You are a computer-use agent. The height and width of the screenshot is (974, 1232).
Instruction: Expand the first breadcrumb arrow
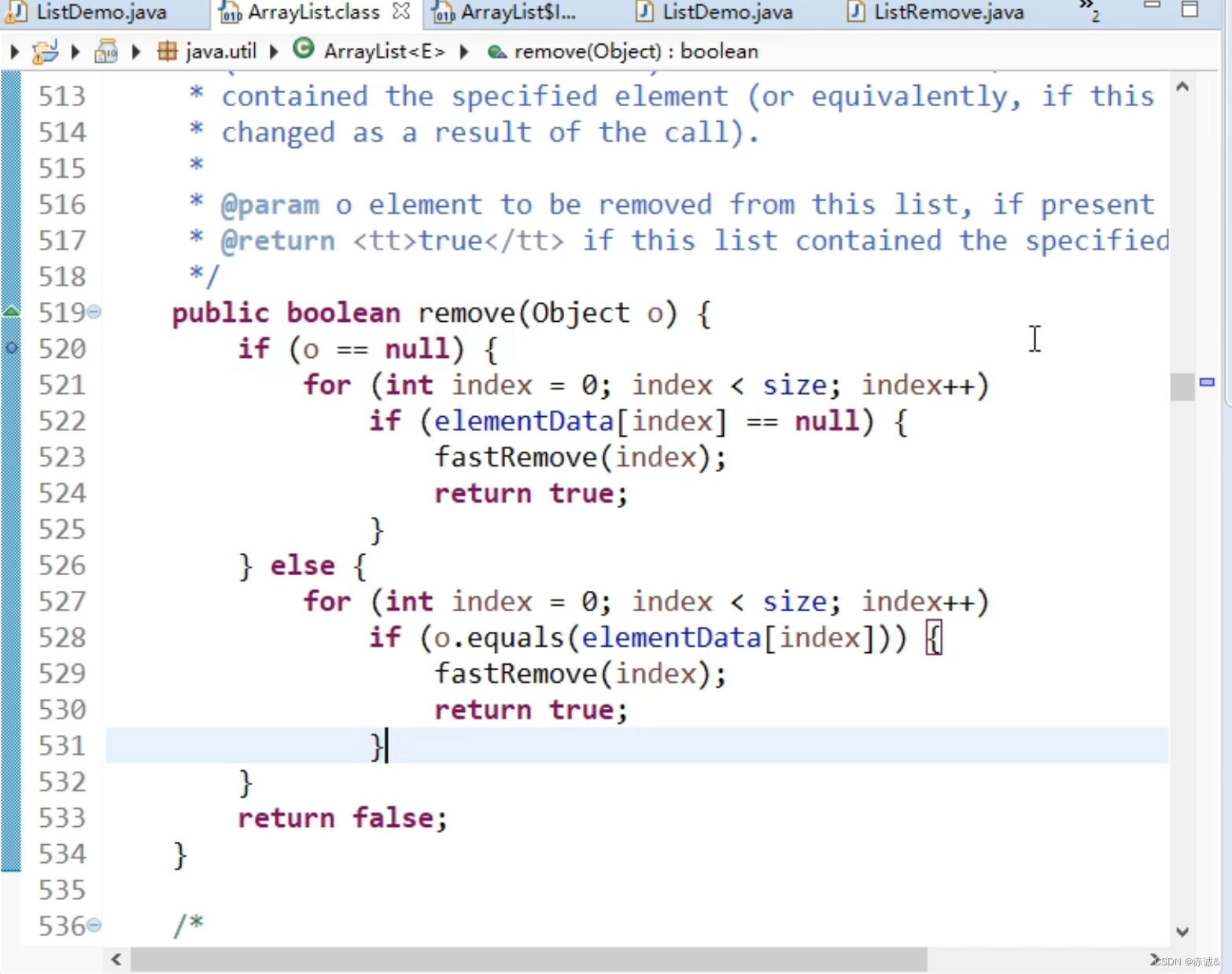14,52
